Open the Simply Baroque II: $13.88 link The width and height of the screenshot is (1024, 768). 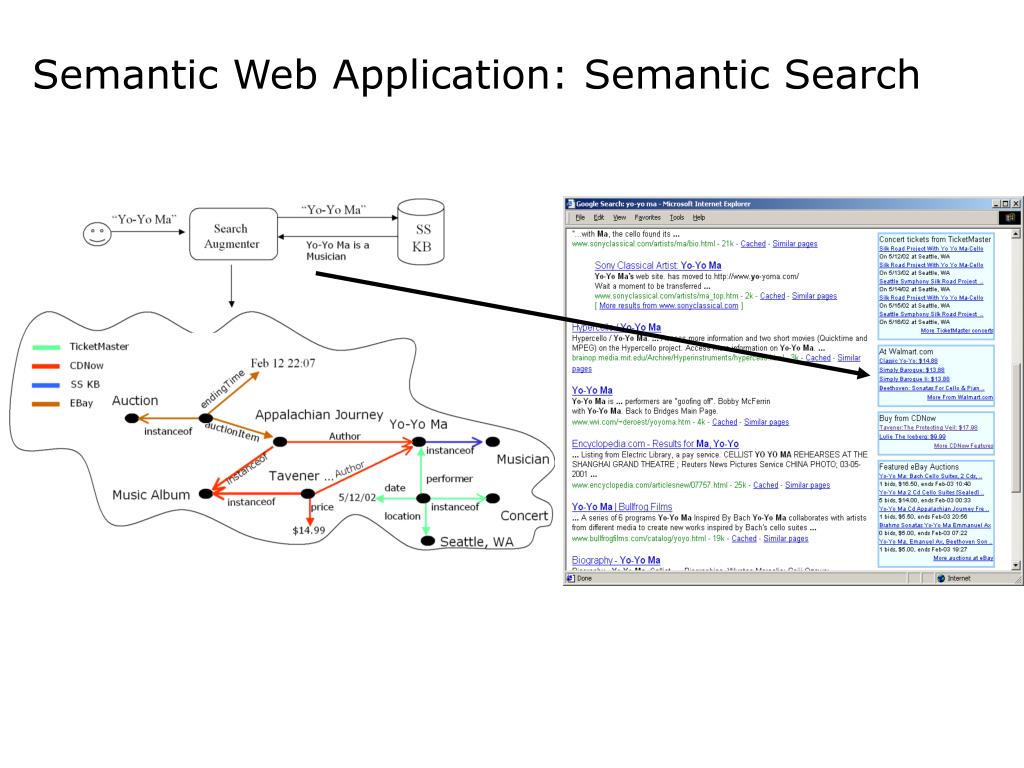(x=914, y=379)
